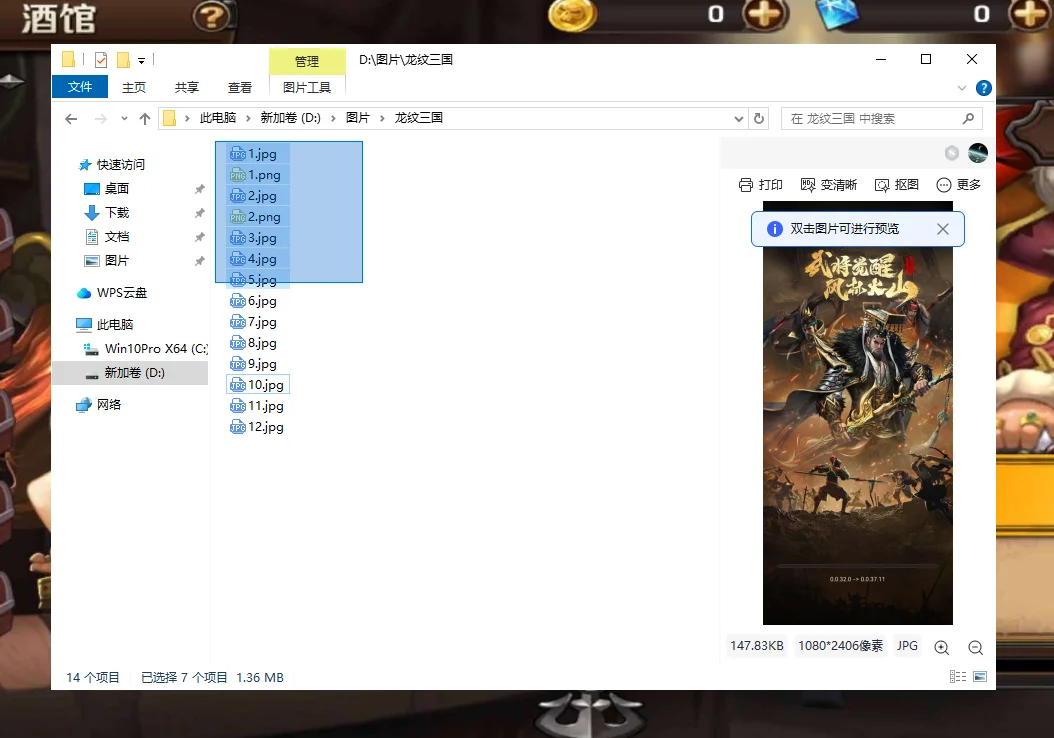Click the preview image of the warrior poster
Viewport: 1054px width, 738px height.
point(858,413)
